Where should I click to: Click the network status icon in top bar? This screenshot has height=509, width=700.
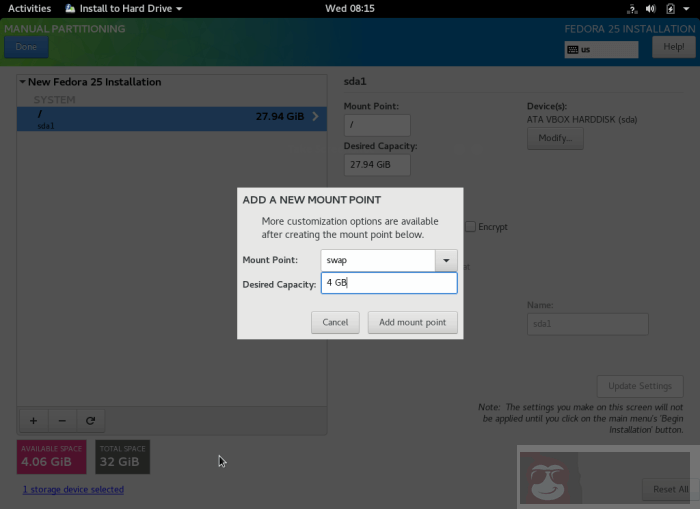(x=632, y=8)
